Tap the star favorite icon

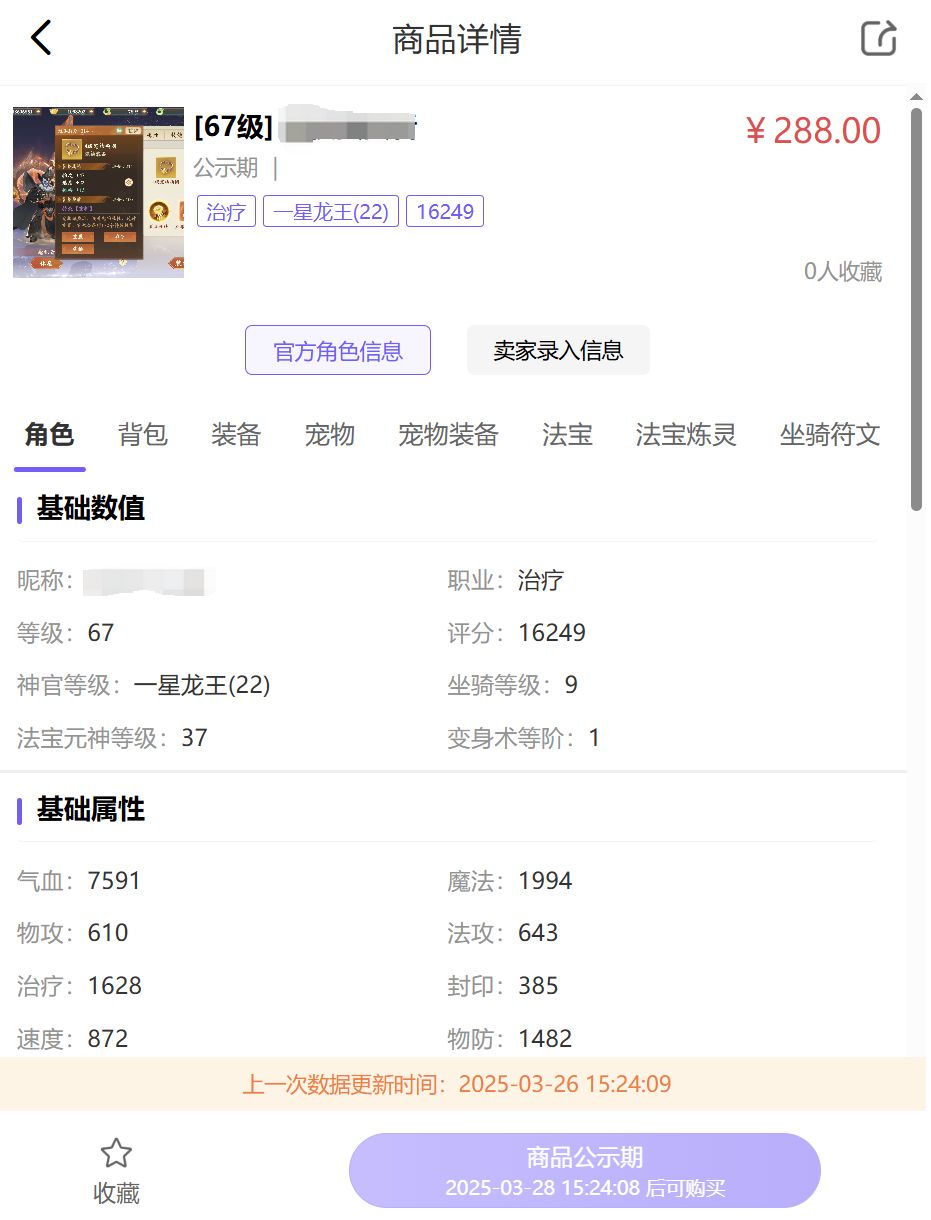point(116,1153)
